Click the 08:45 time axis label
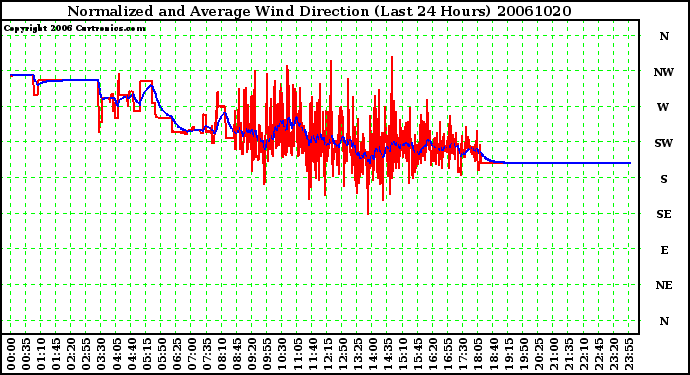Image resolution: width=690 pixels, height=375 pixels. (237, 354)
